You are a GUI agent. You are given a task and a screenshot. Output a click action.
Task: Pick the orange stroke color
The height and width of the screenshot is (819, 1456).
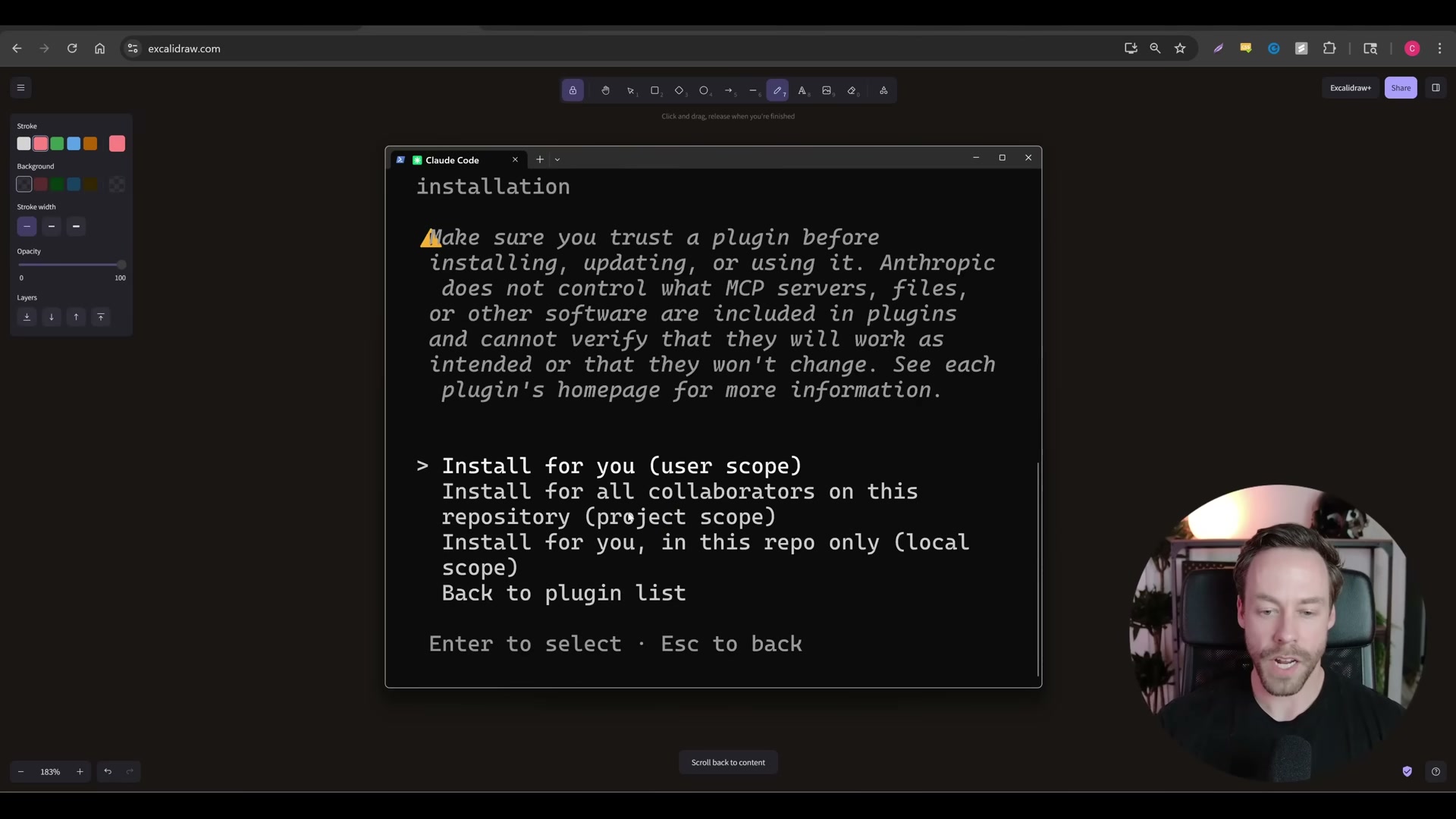click(x=90, y=144)
